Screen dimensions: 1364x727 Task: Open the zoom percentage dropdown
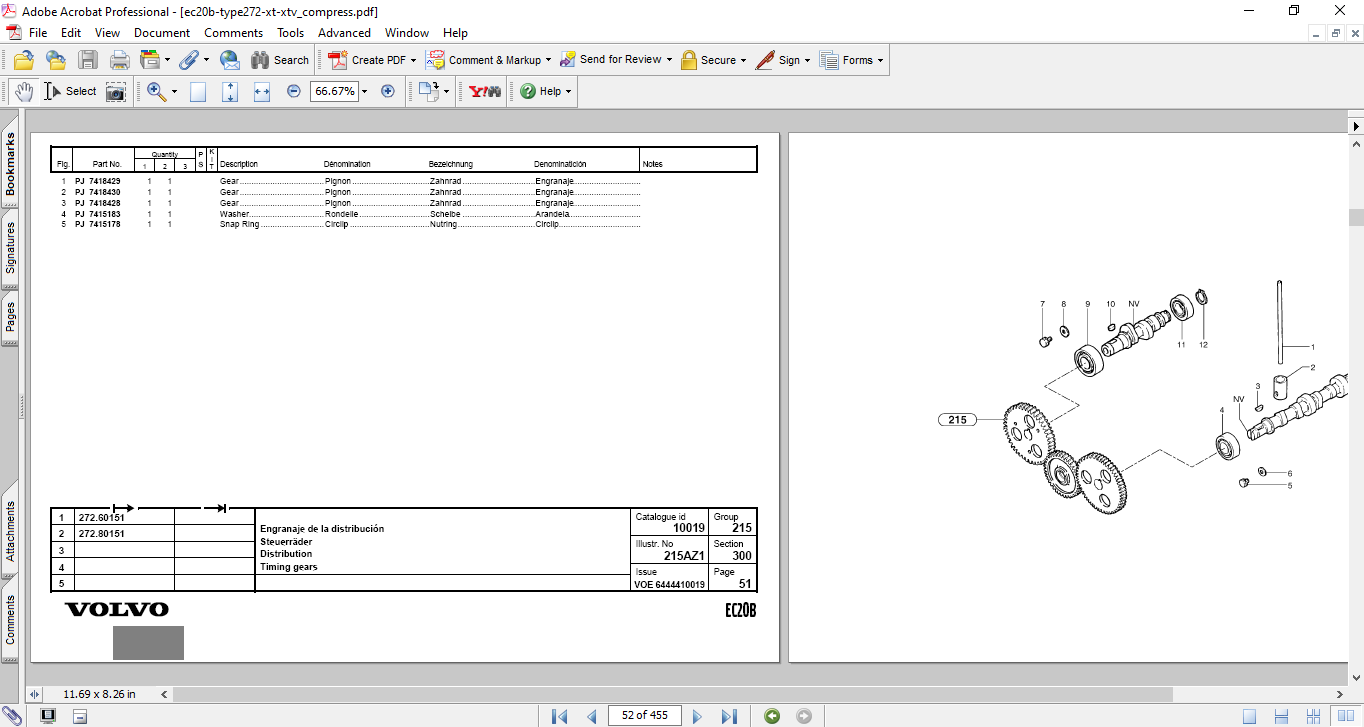(364, 91)
